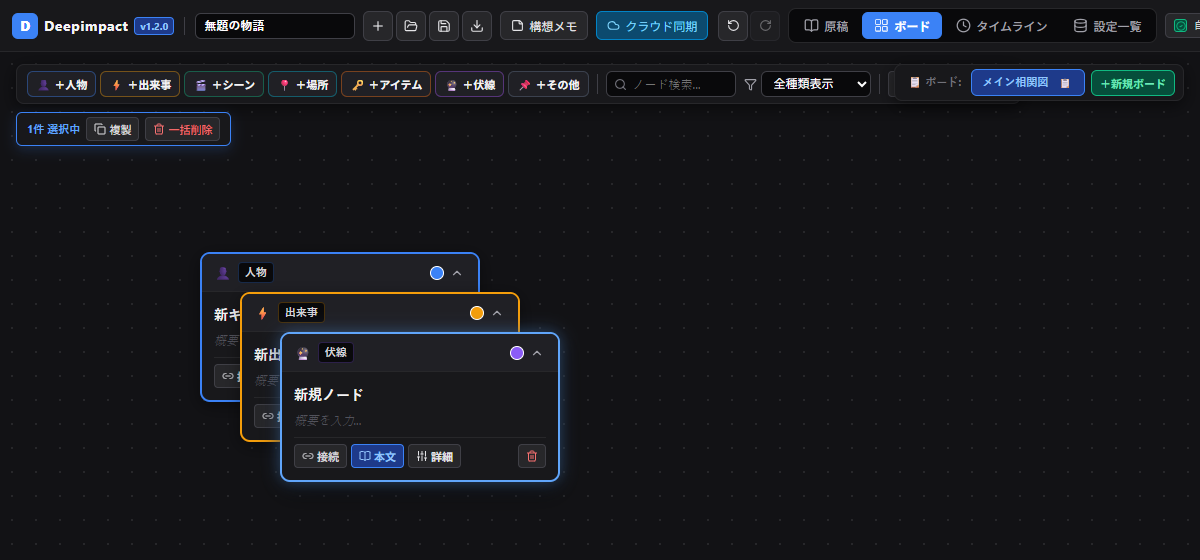Click the ノード検索 node search field
Screen dimensions: 1200x560
[x=671, y=85]
